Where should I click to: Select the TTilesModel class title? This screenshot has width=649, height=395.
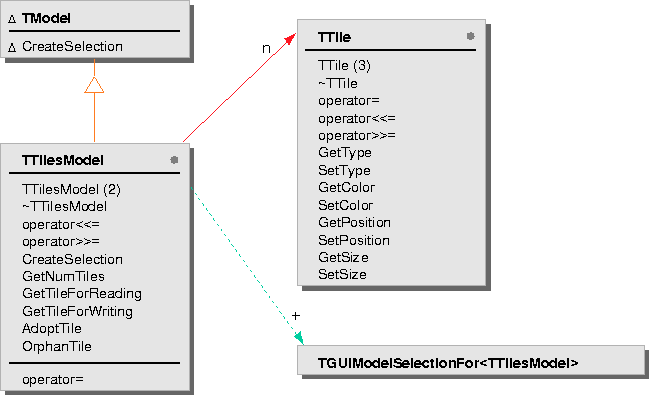pyautogui.click(x=62, y=160)
